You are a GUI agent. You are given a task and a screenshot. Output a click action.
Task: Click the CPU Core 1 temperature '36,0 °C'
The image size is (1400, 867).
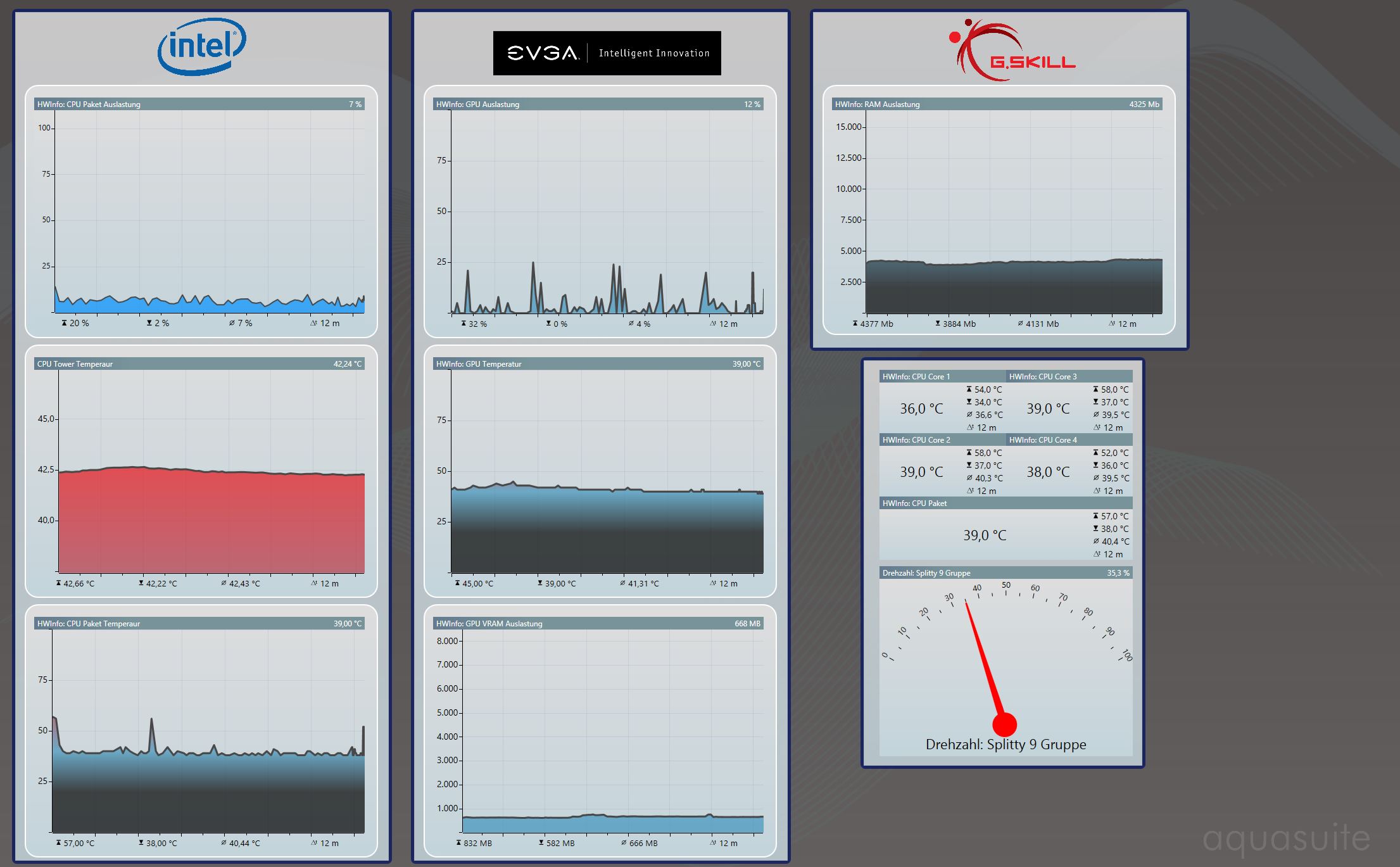[x=921, y=408]
